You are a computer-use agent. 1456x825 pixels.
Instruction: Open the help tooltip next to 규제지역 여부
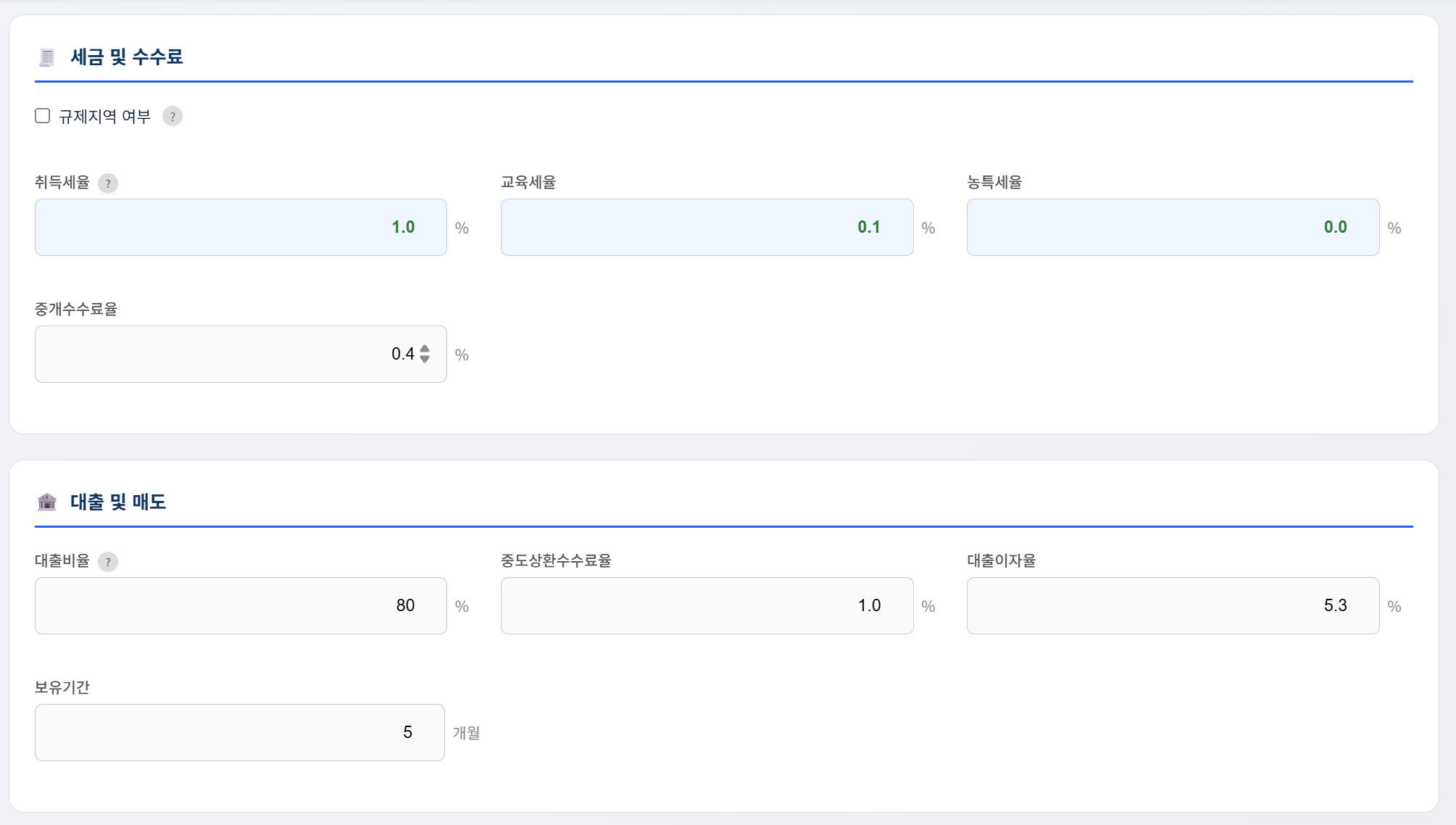click(173, 116)
